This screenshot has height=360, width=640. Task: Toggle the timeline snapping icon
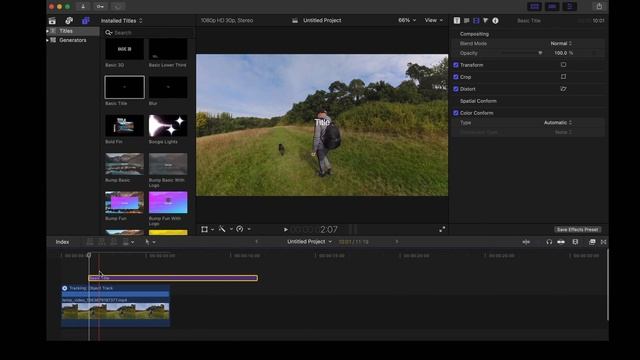561,242
